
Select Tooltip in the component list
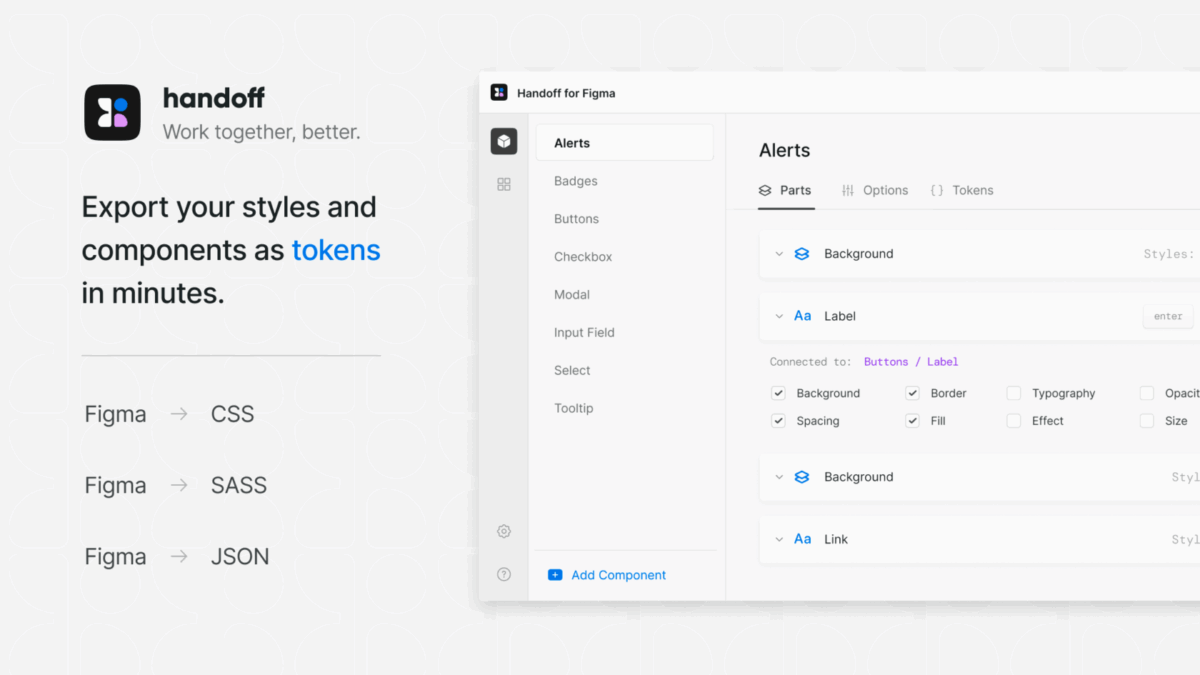[x=573, y=408]
